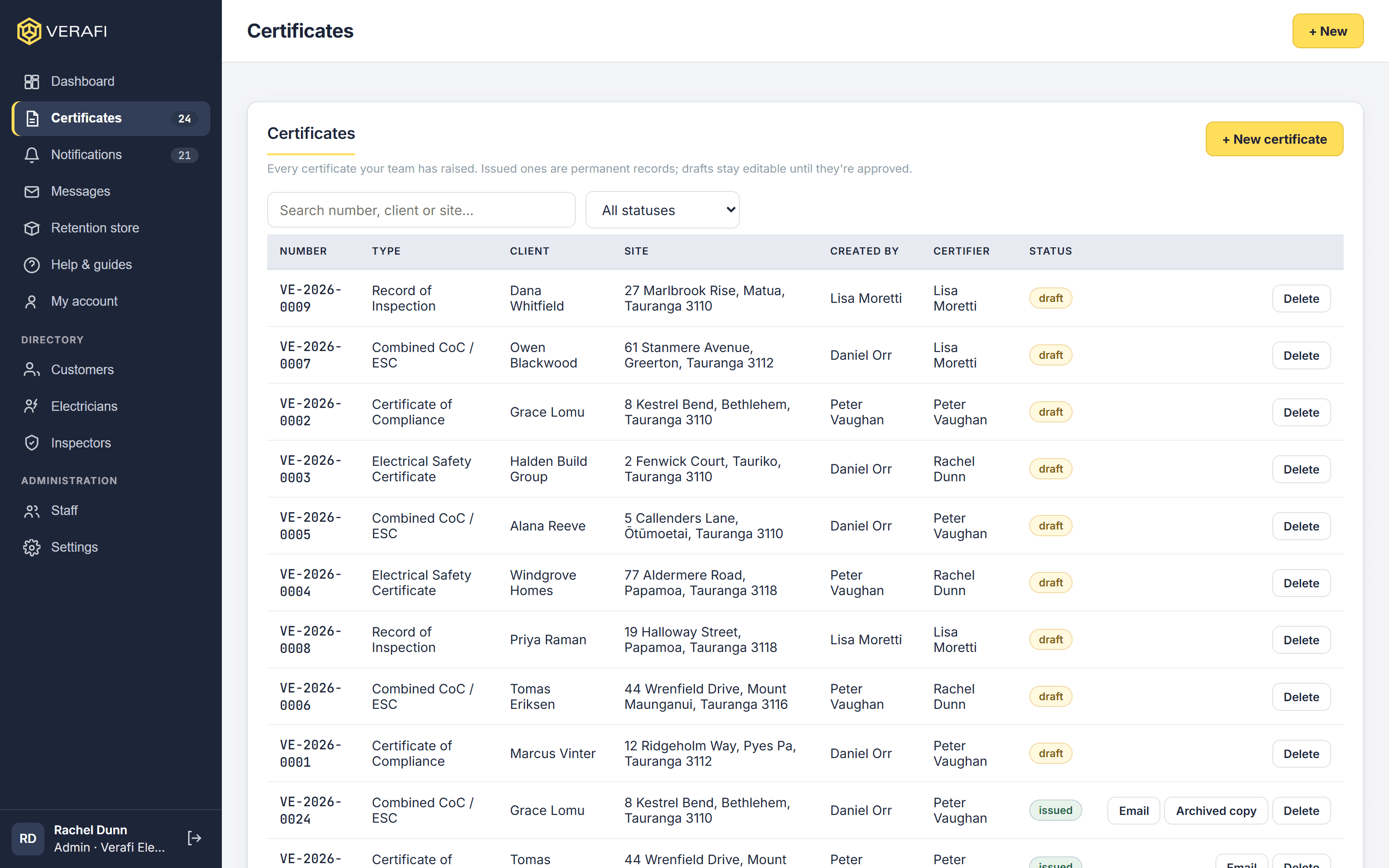Click the sign out arrow icon
Viewport: 1389px width, 868px height.
coord(194,838)
